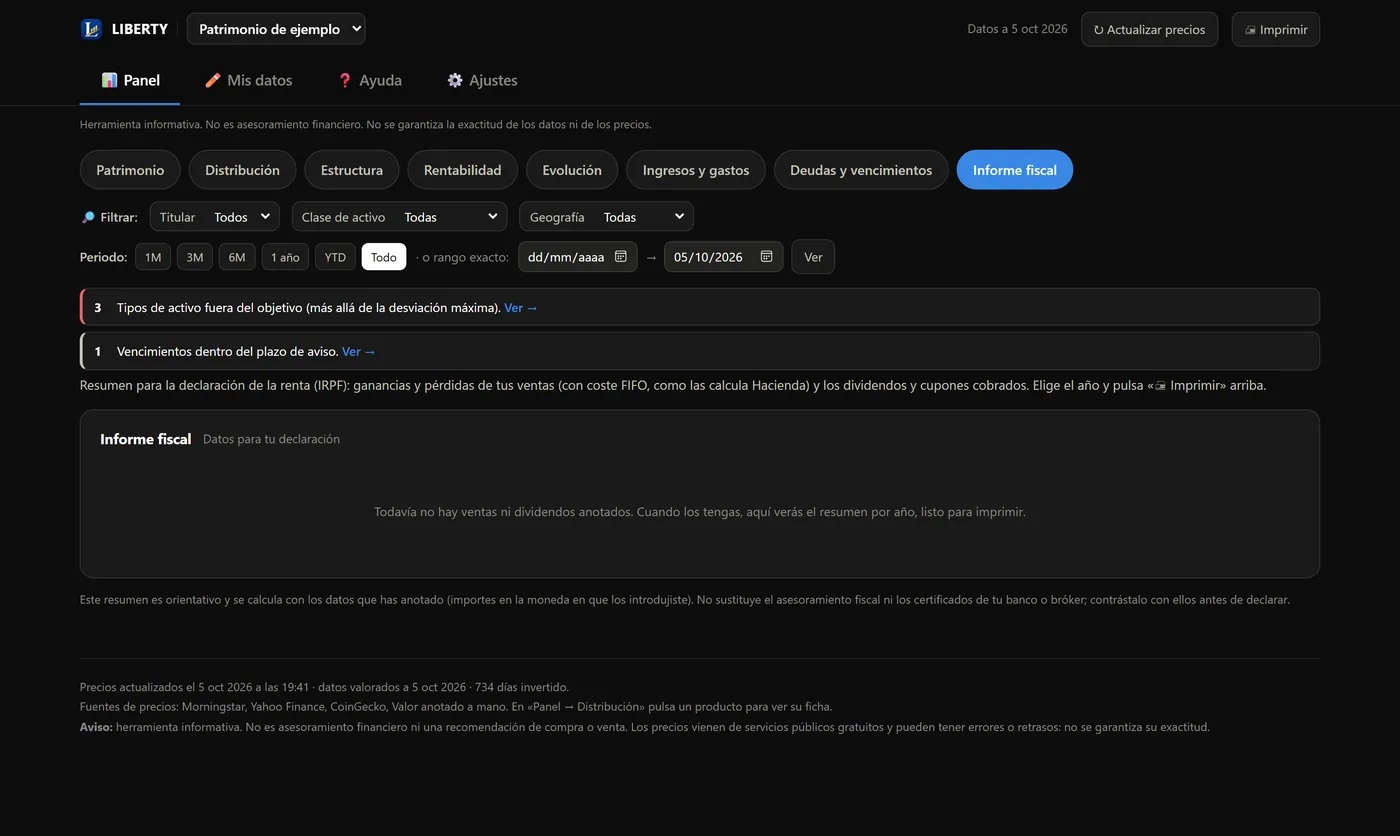
Task: Switch to the Panel tab
Action: (x=130, y=80)
